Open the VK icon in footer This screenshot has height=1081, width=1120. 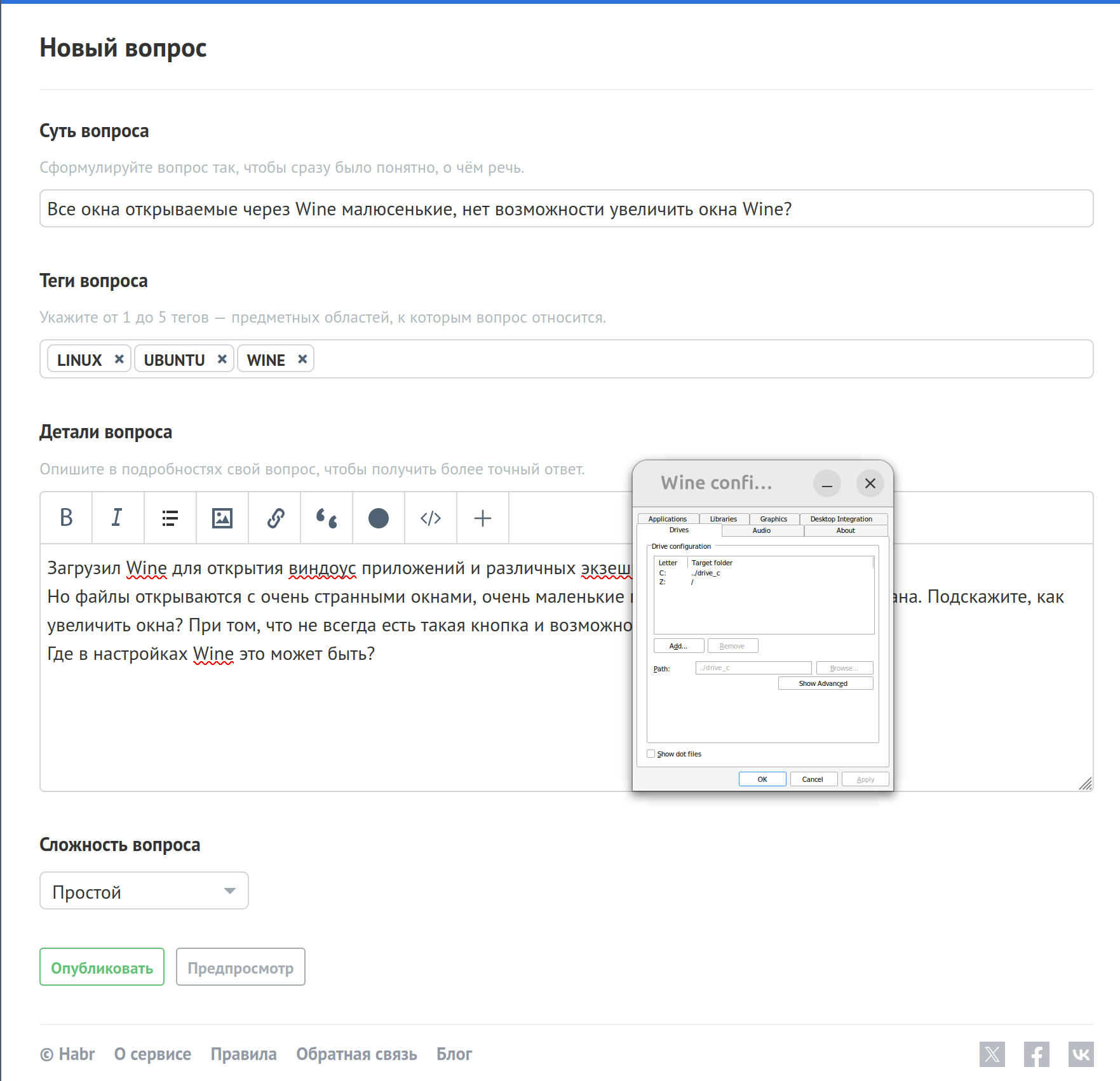[1081, 1054]
